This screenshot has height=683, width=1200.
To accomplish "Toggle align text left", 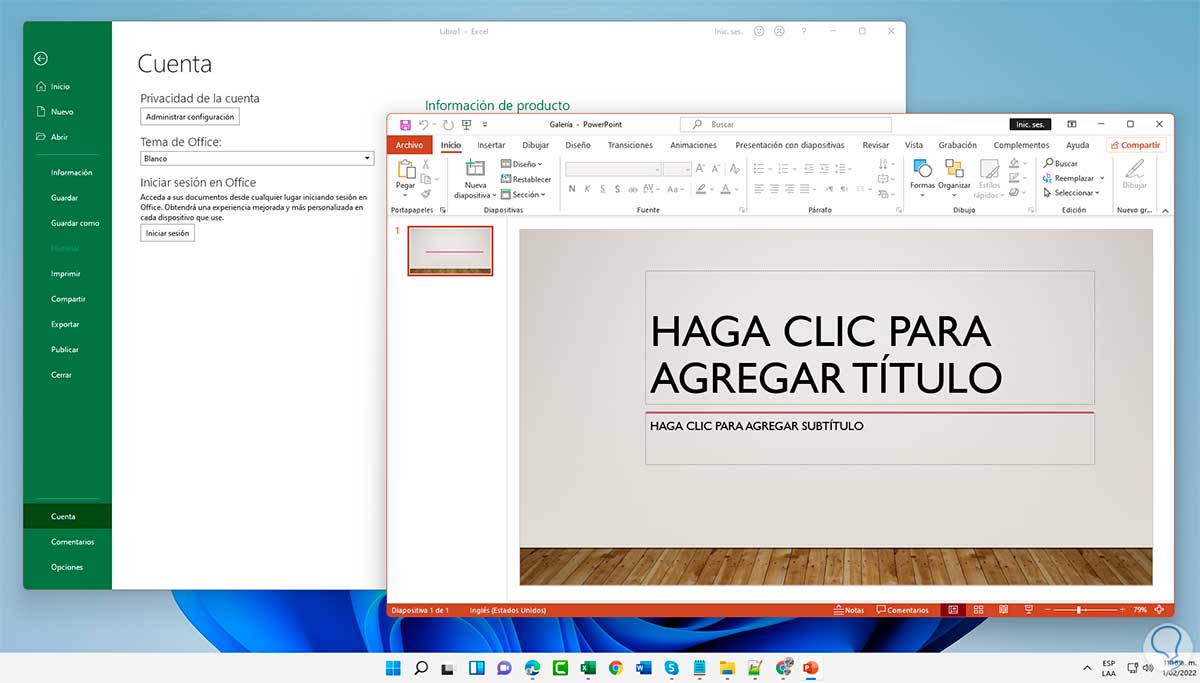I will [759, 189].
